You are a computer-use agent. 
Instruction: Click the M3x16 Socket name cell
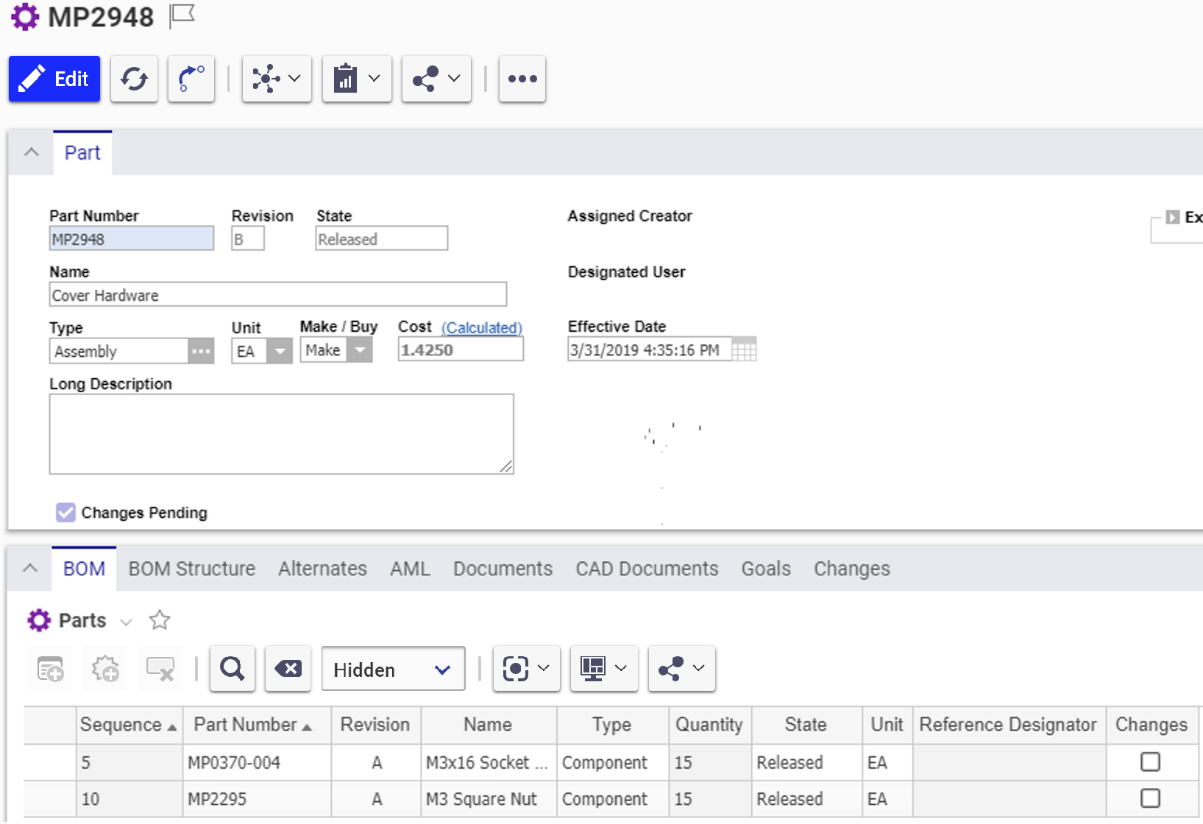(x=489, y=762)
